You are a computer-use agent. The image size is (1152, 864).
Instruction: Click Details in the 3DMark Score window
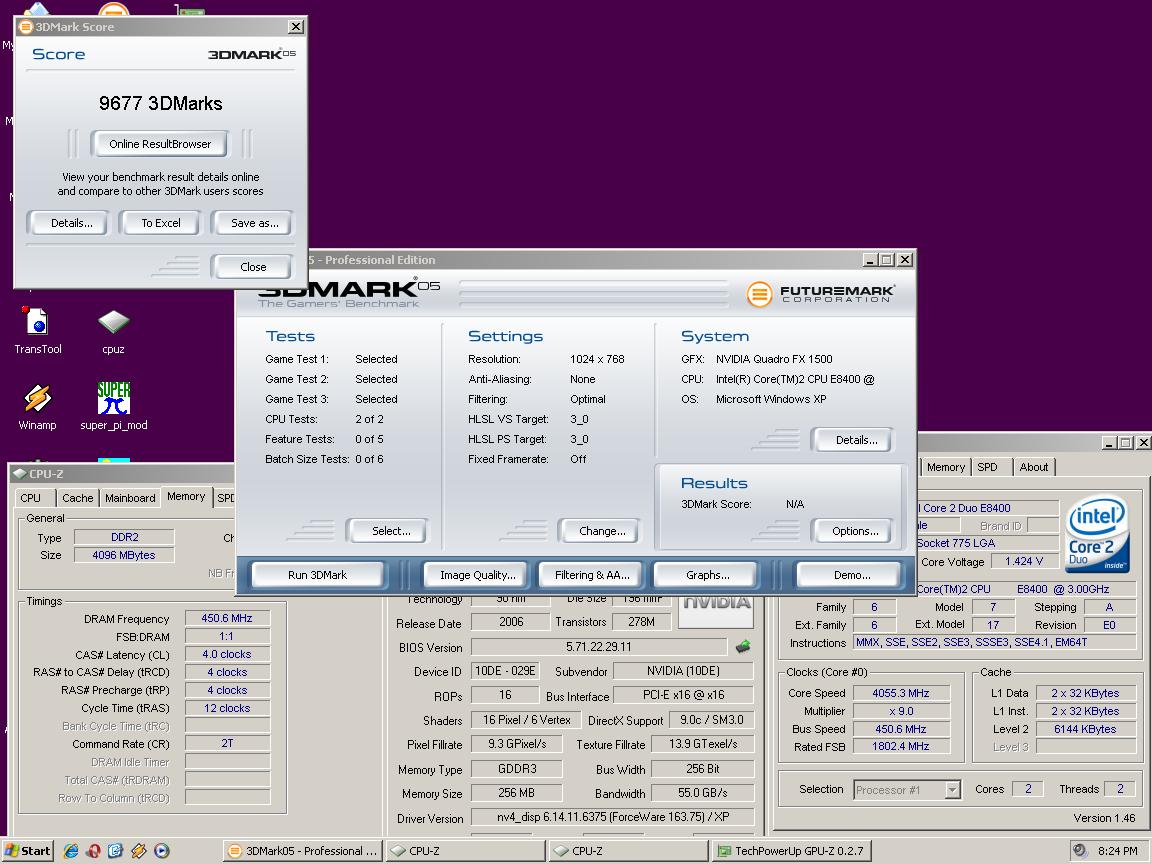coord(71,223)
